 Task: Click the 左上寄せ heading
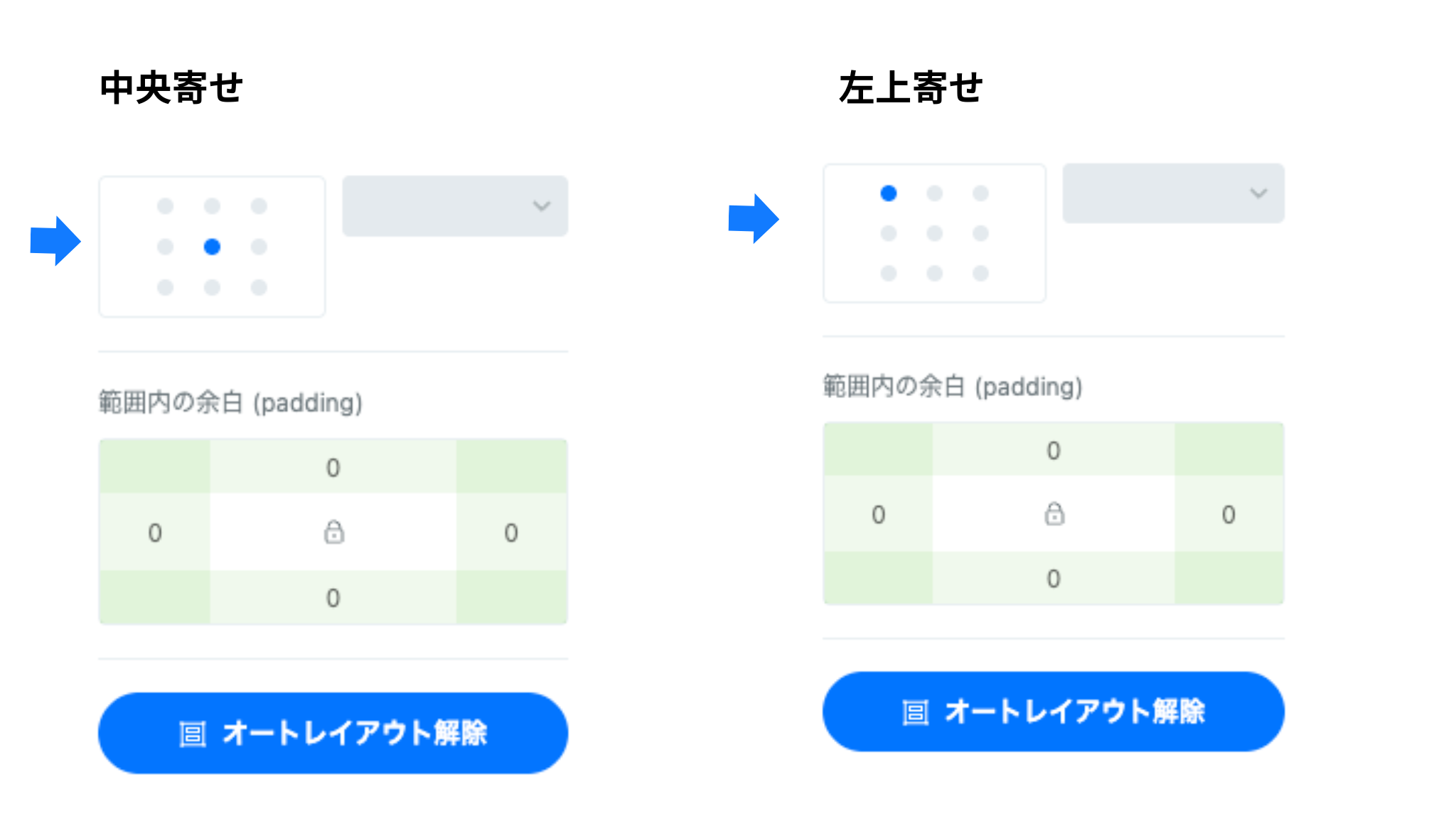pyautogui.click(x=911, y=88)
